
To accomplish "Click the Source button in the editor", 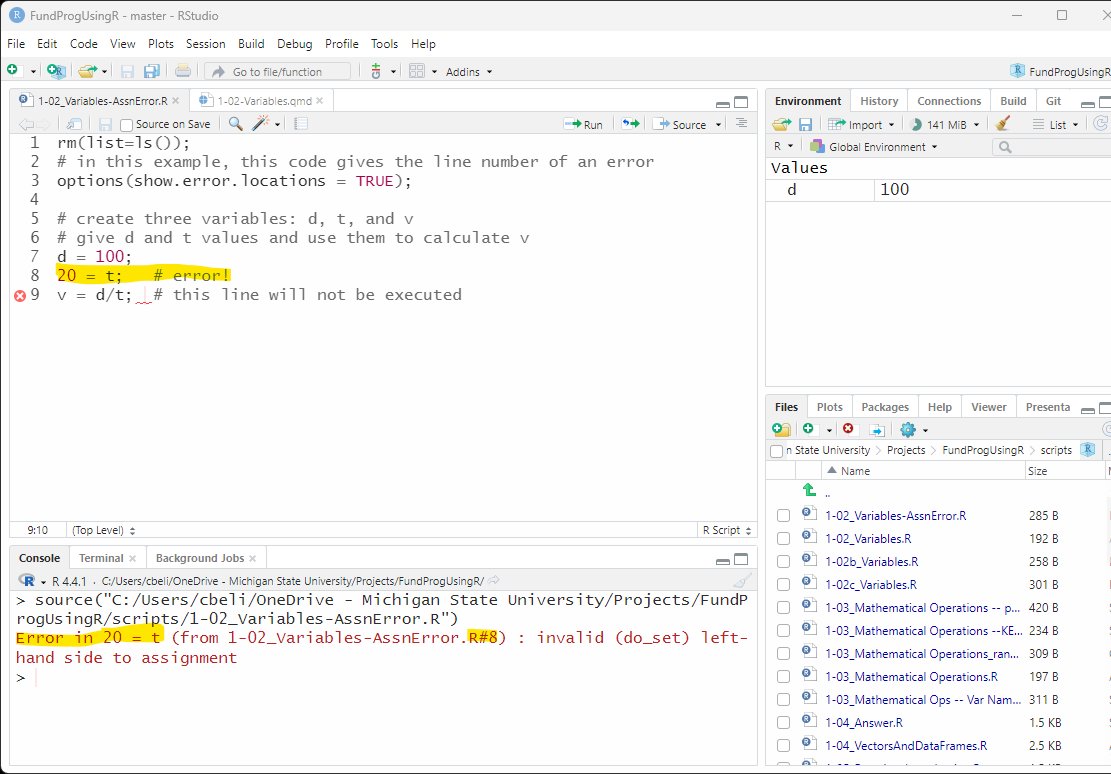I will pos(681,125).
